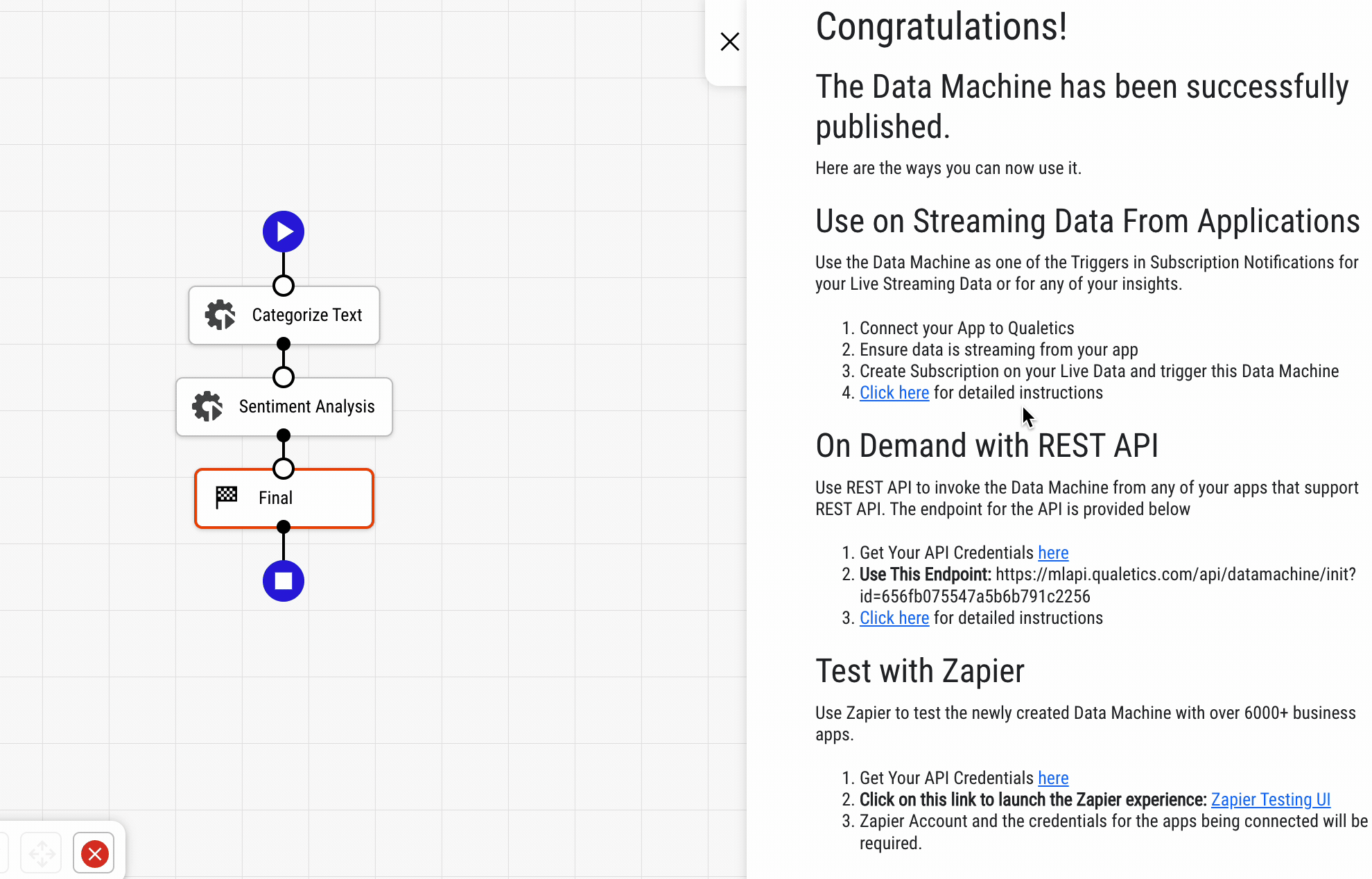Click the leftmost tool in the bottom toolbar
1372x879 pixels.
tap(3, 853)
